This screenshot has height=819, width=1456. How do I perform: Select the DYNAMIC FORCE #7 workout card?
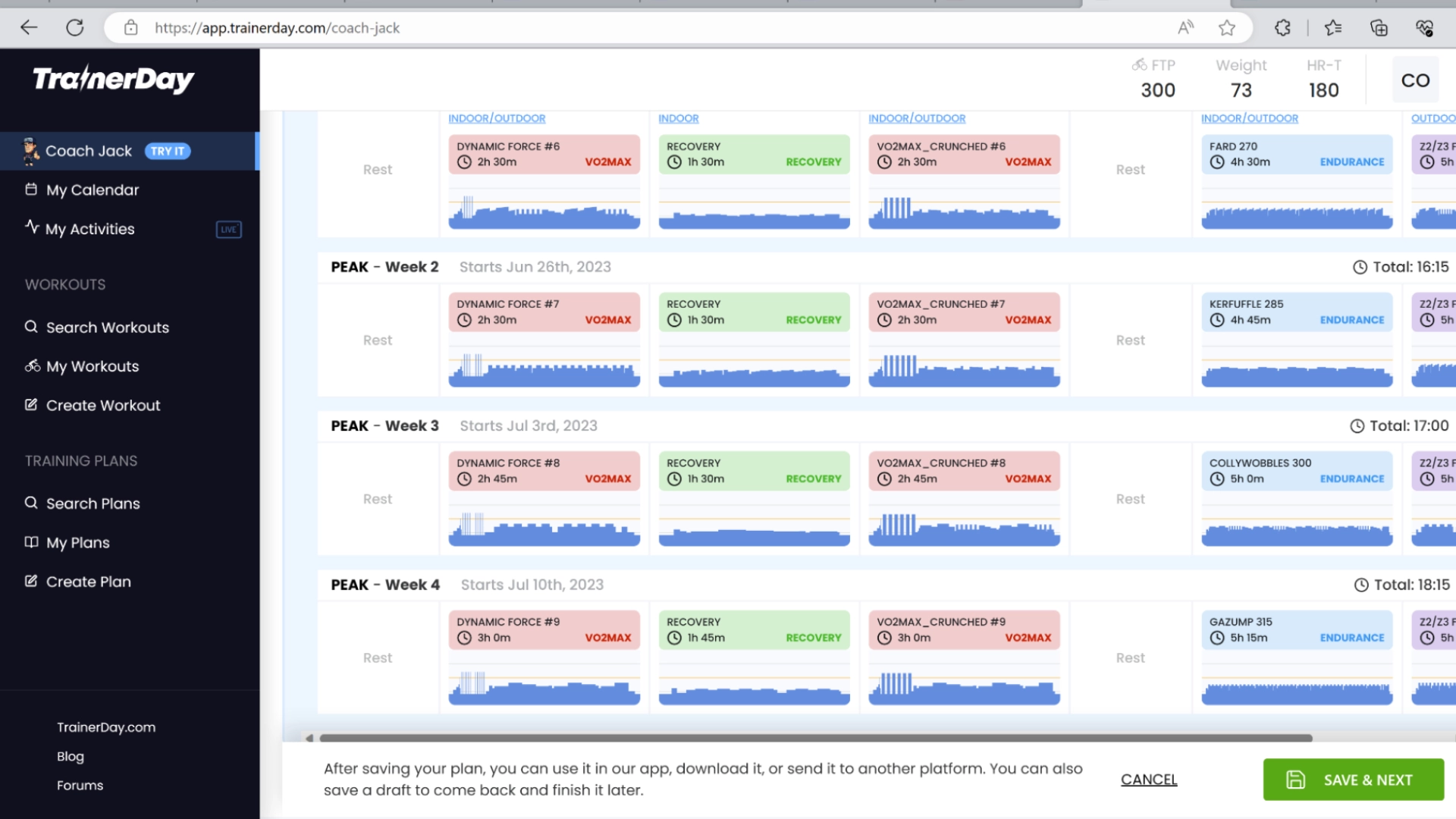(544, 312)
